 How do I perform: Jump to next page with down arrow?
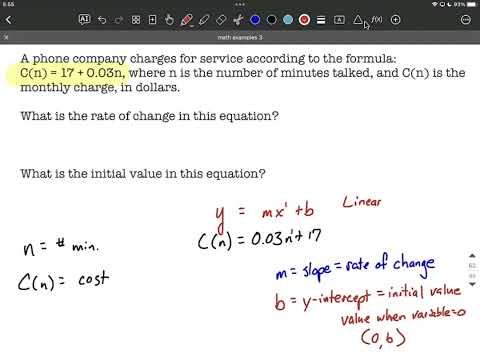pos(472,284)
